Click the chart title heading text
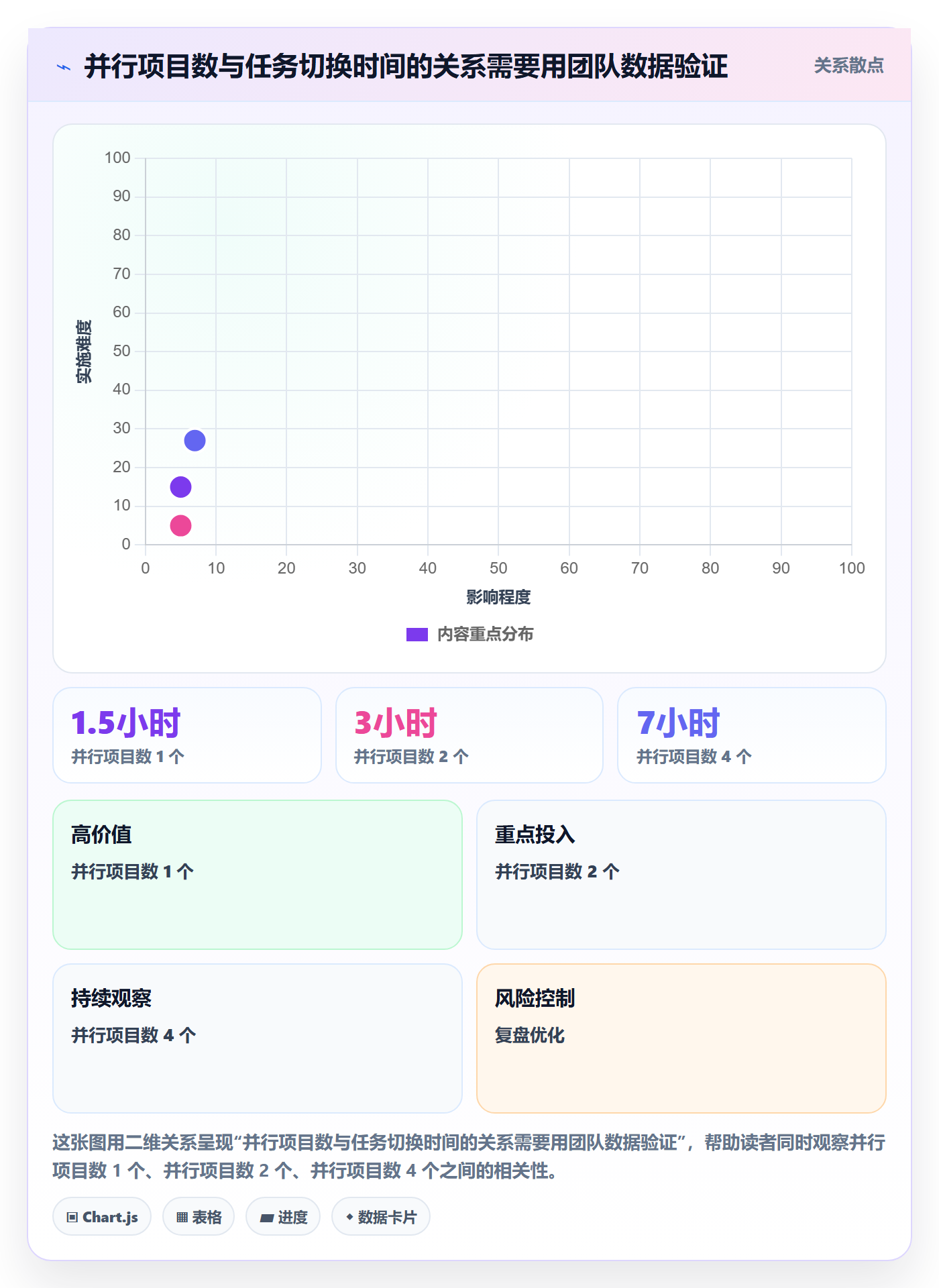The image size is (939, 1288). click(406, 66)
